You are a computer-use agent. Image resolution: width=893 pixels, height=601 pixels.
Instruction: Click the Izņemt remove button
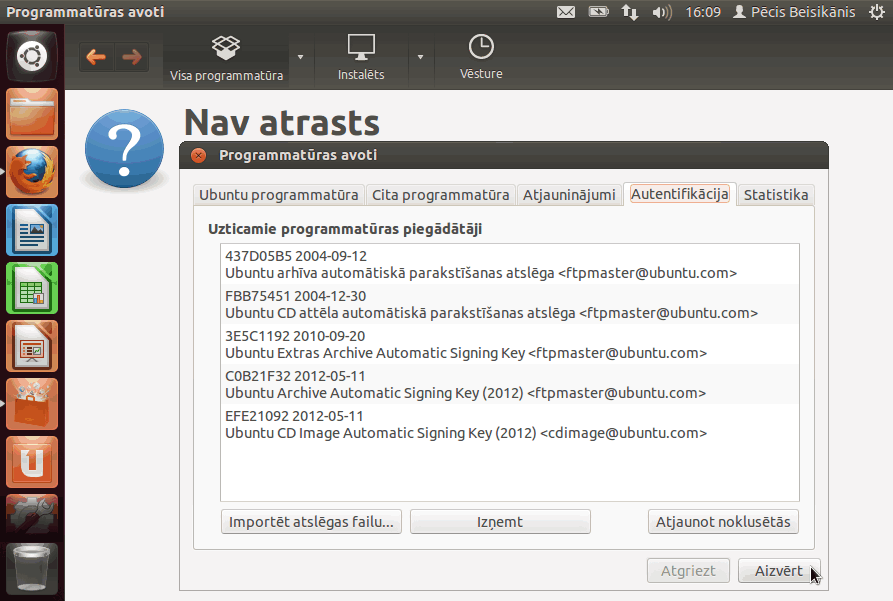[500, 522]
